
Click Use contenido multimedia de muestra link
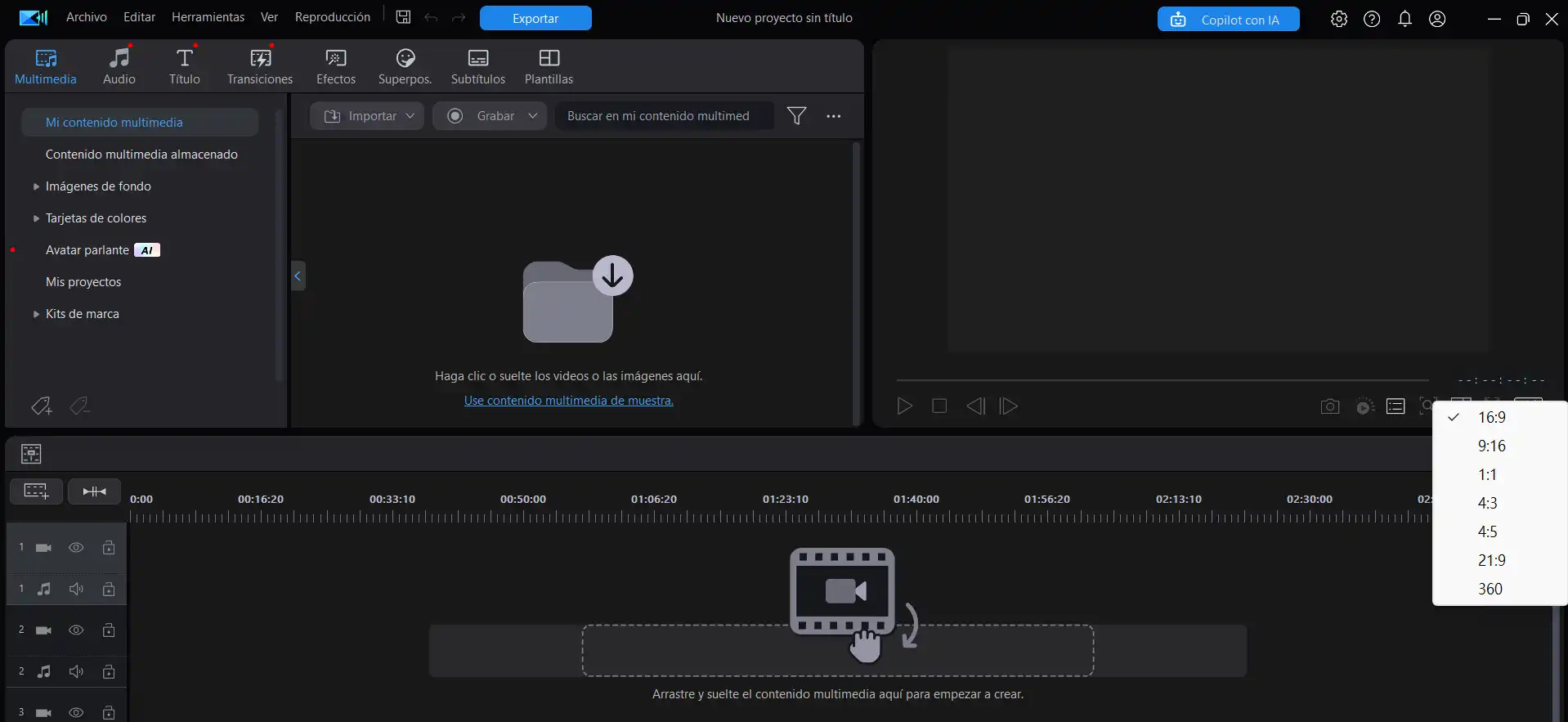tap(568, 401)
